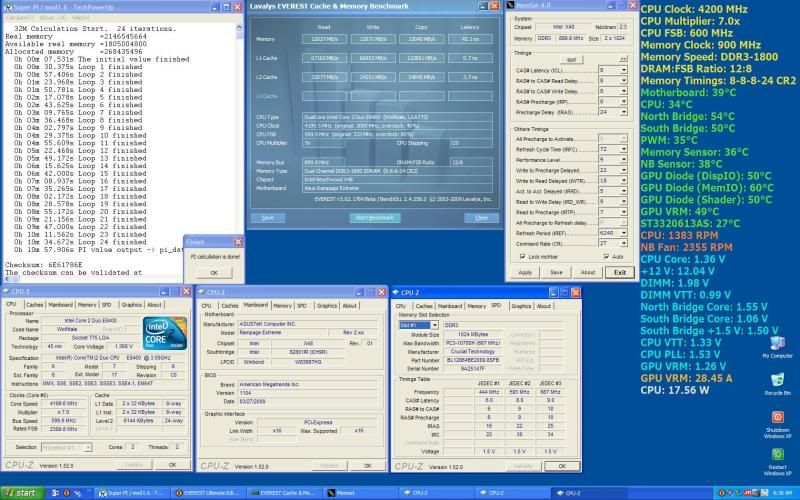This screenshot has width=800, height=500.
Task: Click the >> button in MemSet Timings
Action: 623,60
